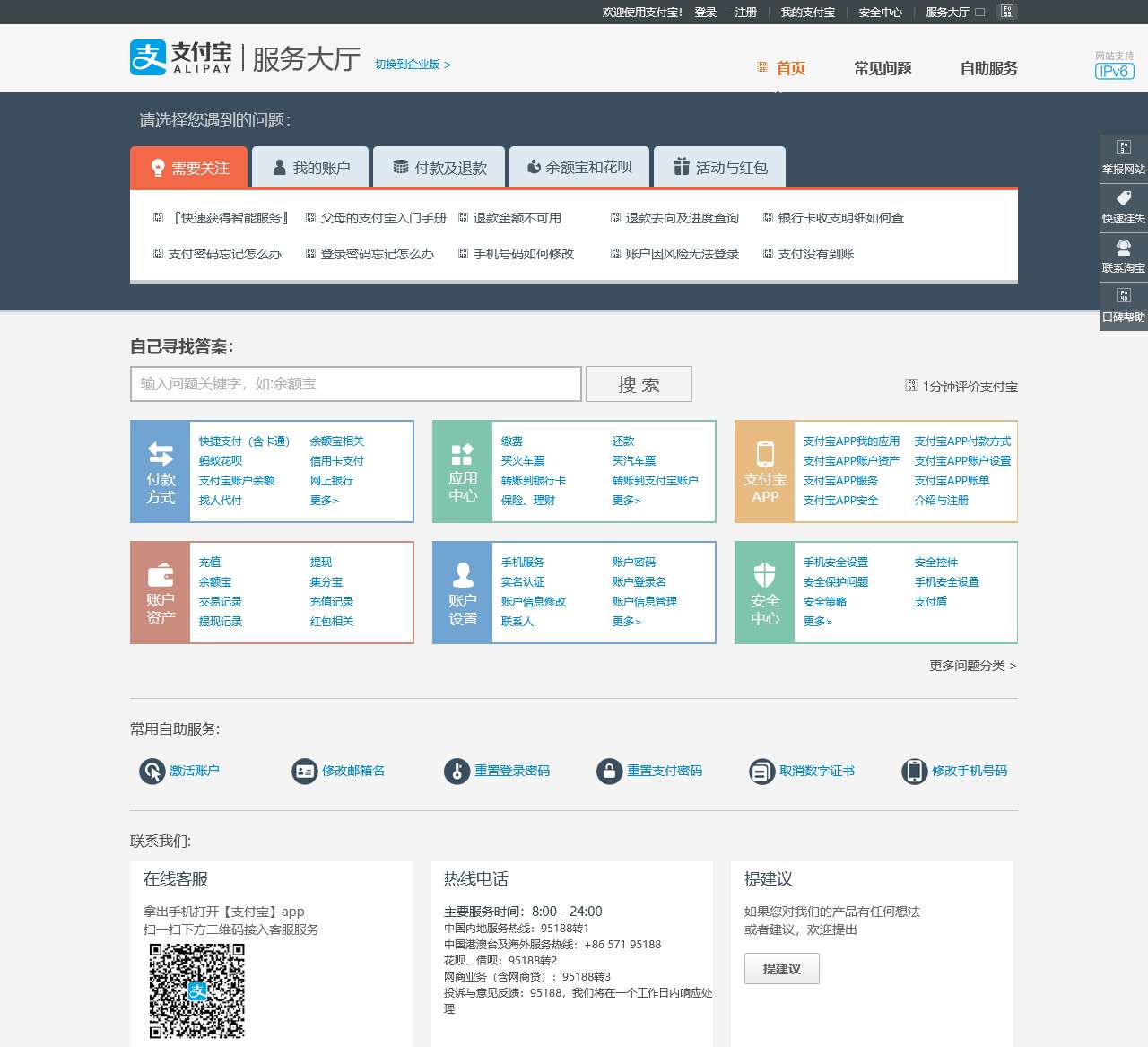
Task: Open 银行卡收支明细如何查 link
Action: [x=841, y=218]
